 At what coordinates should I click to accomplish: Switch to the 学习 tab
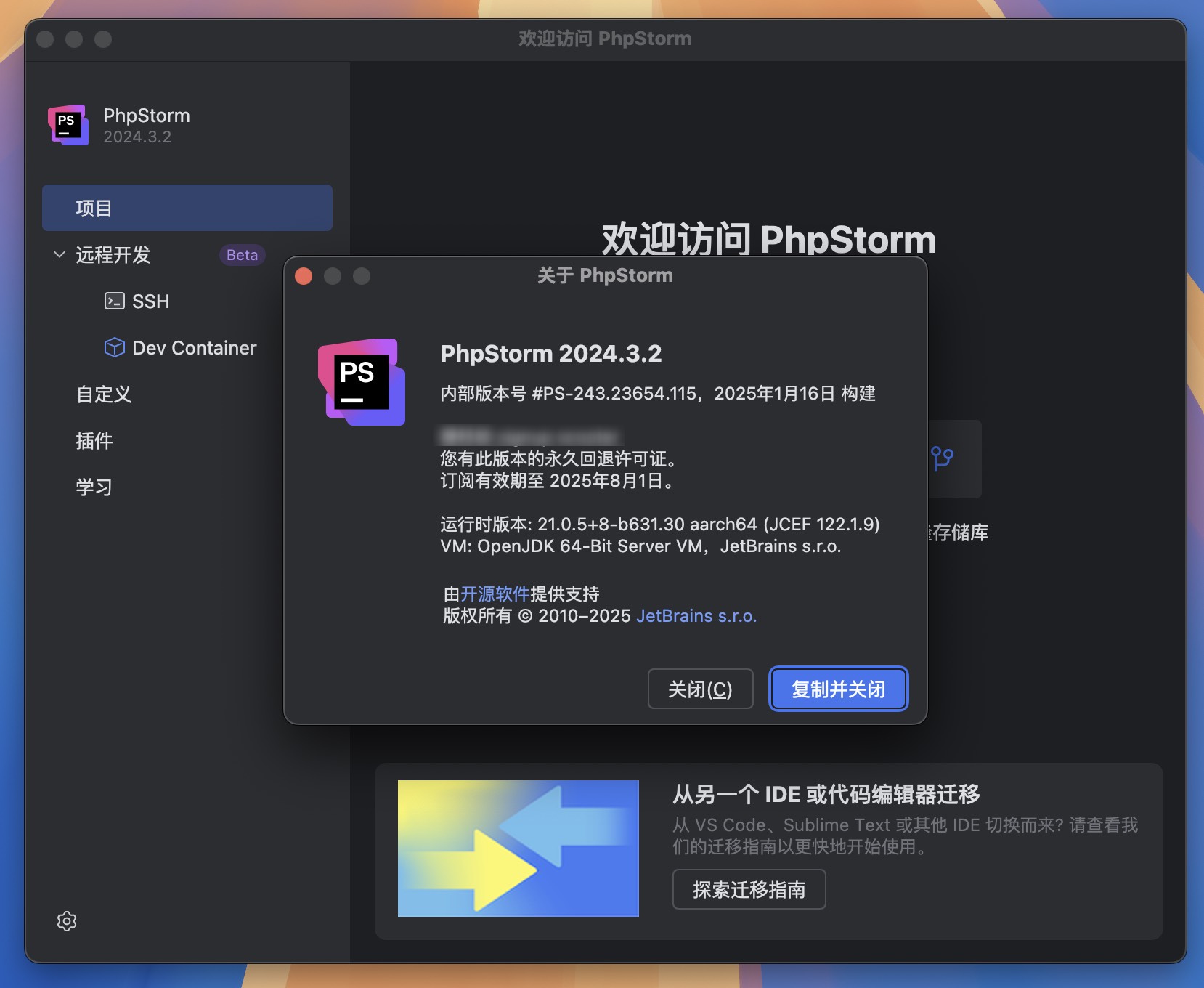94,487
